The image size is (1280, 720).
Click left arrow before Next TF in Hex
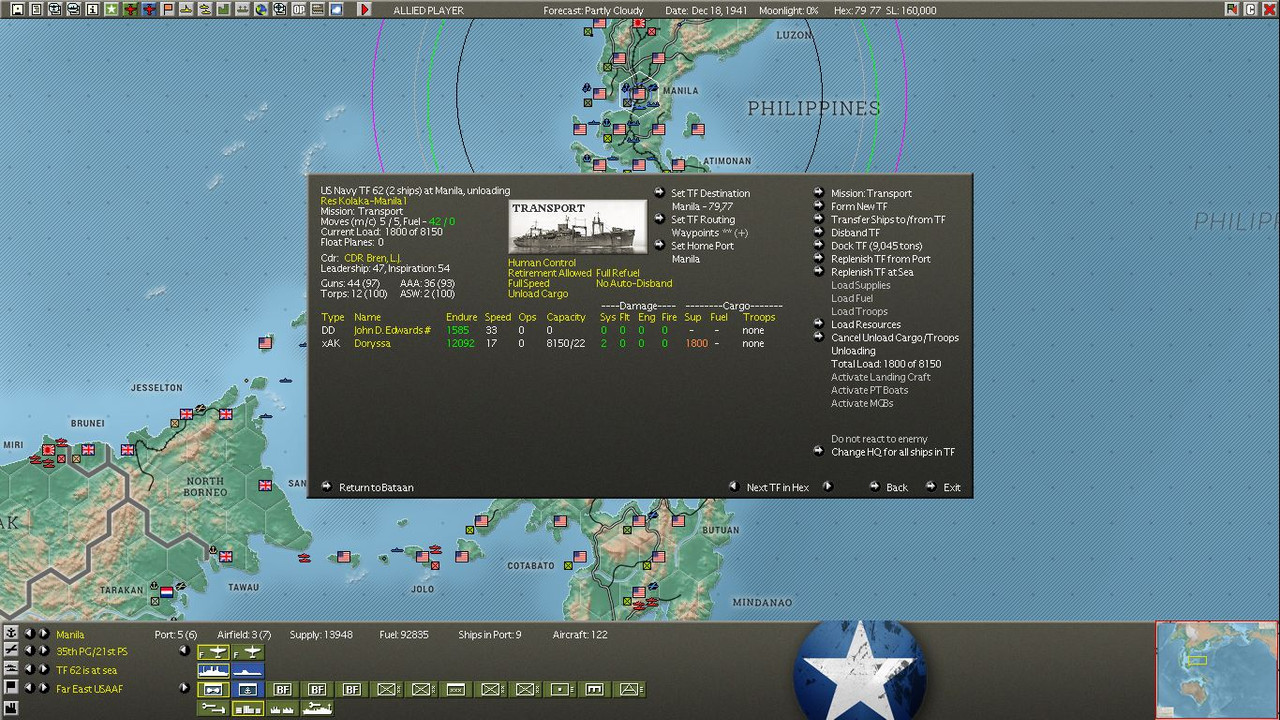pos(733,487)
